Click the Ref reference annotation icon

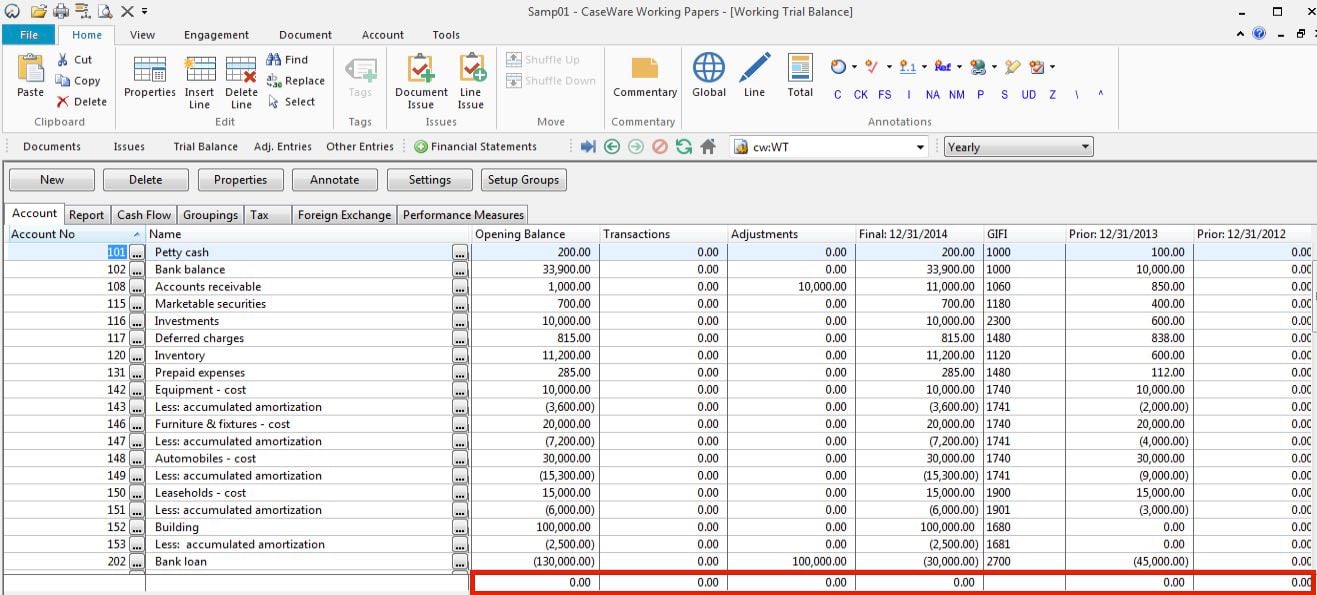coord(942,67)
